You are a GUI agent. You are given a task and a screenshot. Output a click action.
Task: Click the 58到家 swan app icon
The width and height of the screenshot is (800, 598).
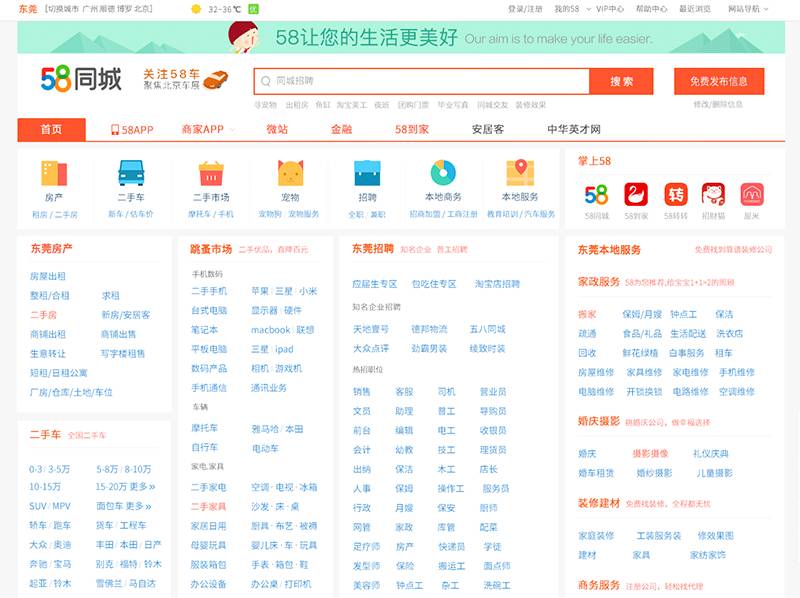(636, 193)
